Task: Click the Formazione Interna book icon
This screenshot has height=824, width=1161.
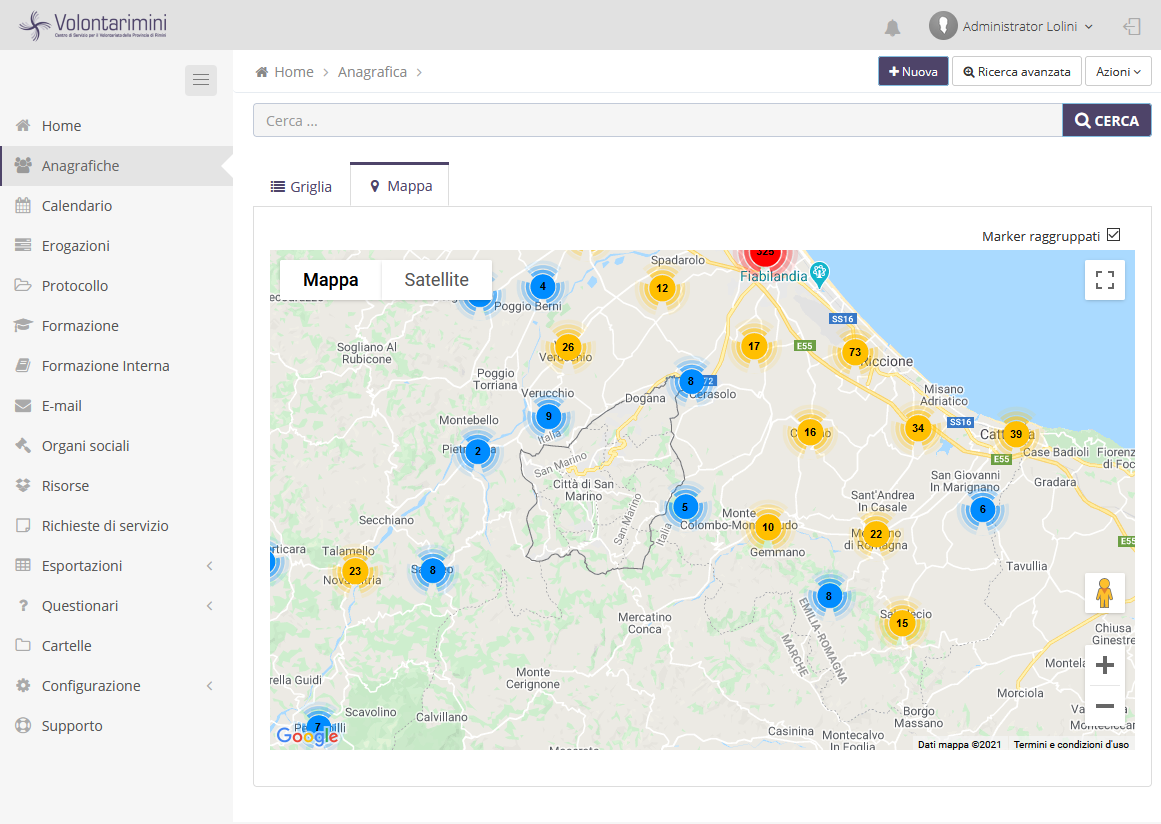Action: (x=23, y=365)
